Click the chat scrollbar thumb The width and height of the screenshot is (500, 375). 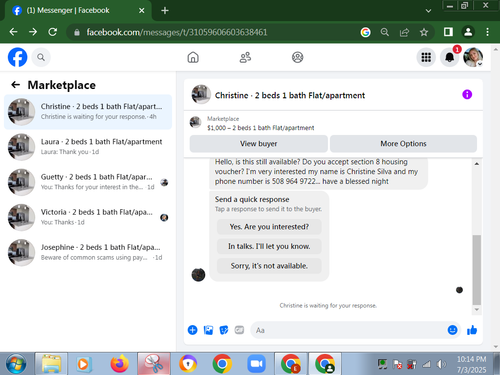click(477, 270)
